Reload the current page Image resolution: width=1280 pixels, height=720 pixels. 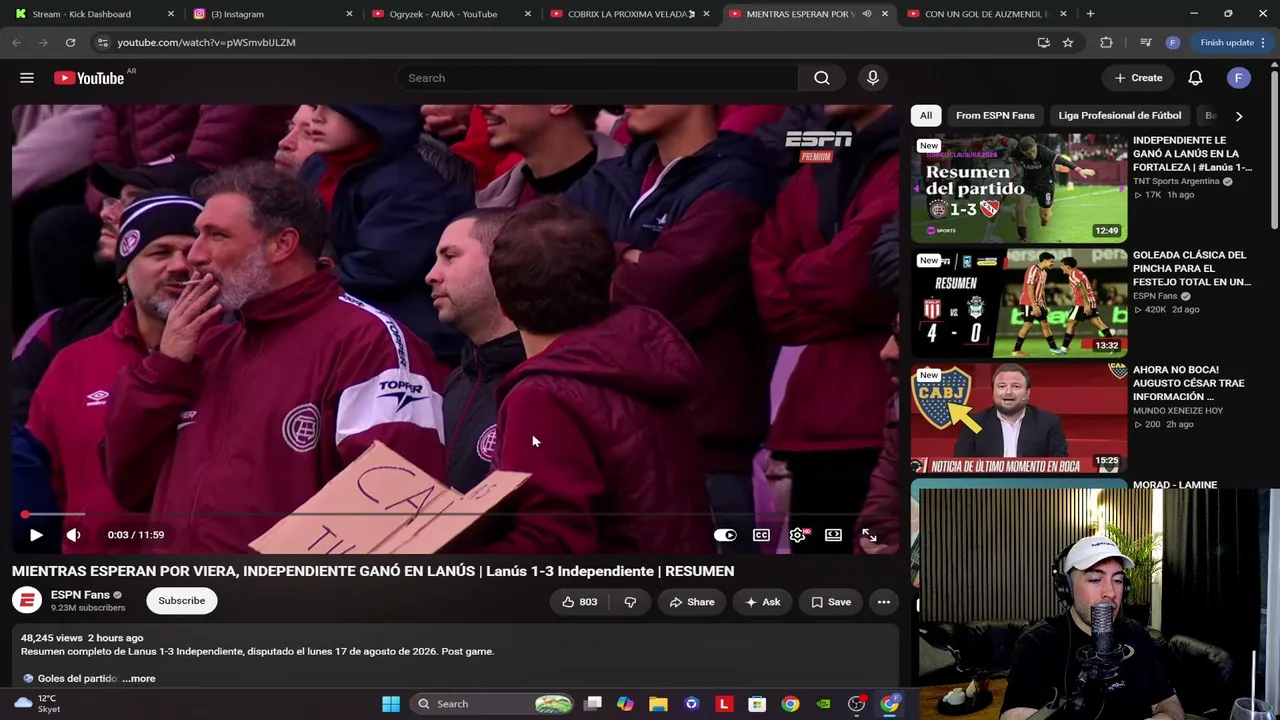[70, 42]
